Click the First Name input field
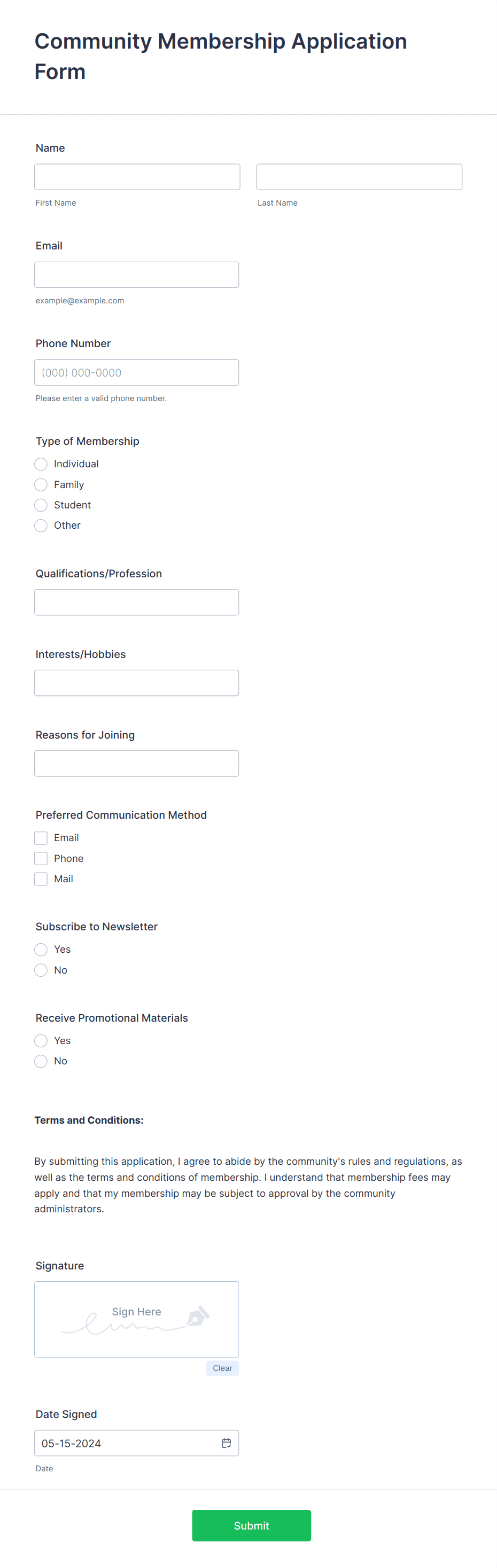Screen dimensions: 497x1568 pyautogui.click(x=136, y=177)
